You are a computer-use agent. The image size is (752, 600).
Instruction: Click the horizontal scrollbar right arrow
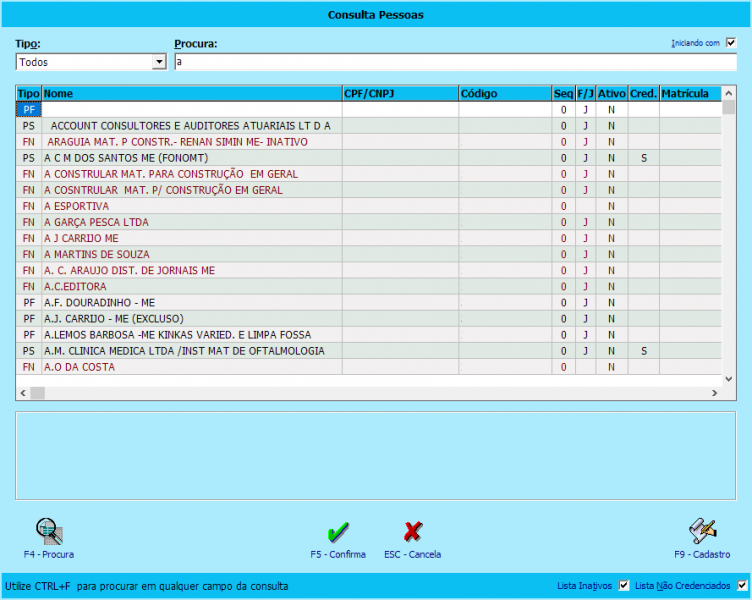[x=715, y=393]
